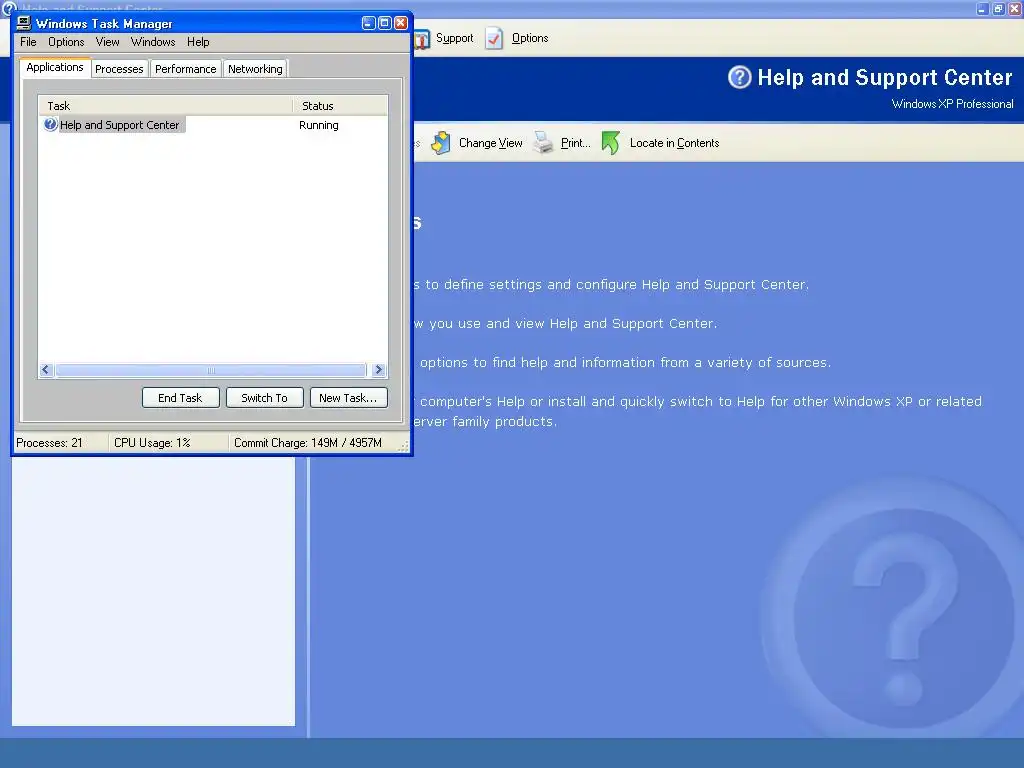The width and height of the screenshot is (1024, 768).
Task: Sort by the Status column header
Action: pos(340,106)
